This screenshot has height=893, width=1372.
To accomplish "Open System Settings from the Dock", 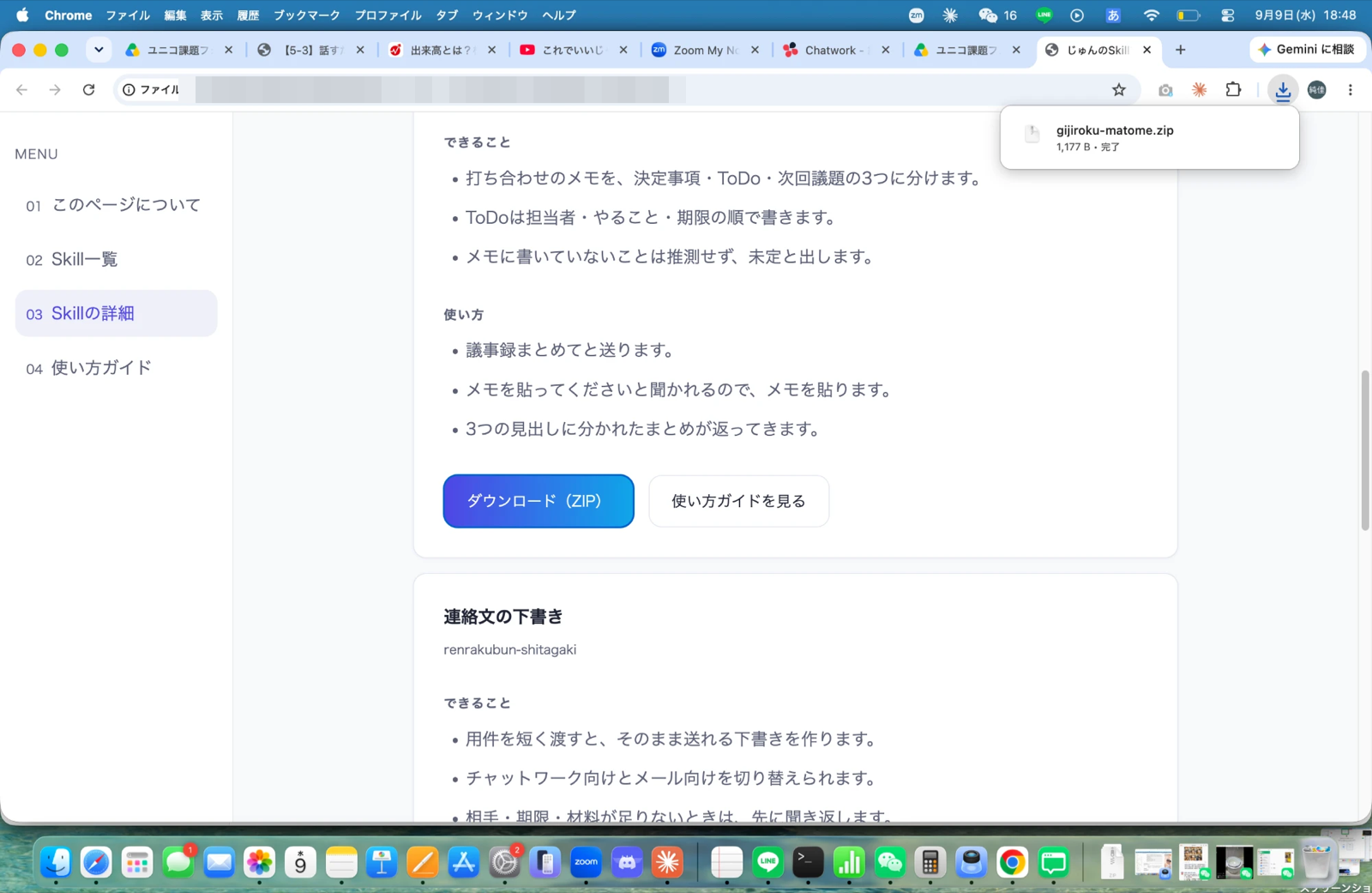I will point(505,862).
